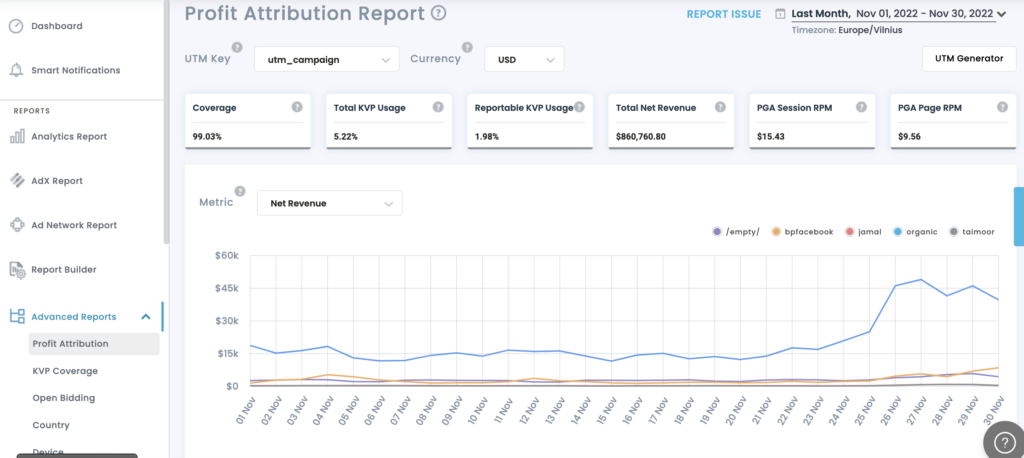This screenshot has height=458, width=1024.
Task: Click the AdX Report icon
Action: click(x=17, y=181)
